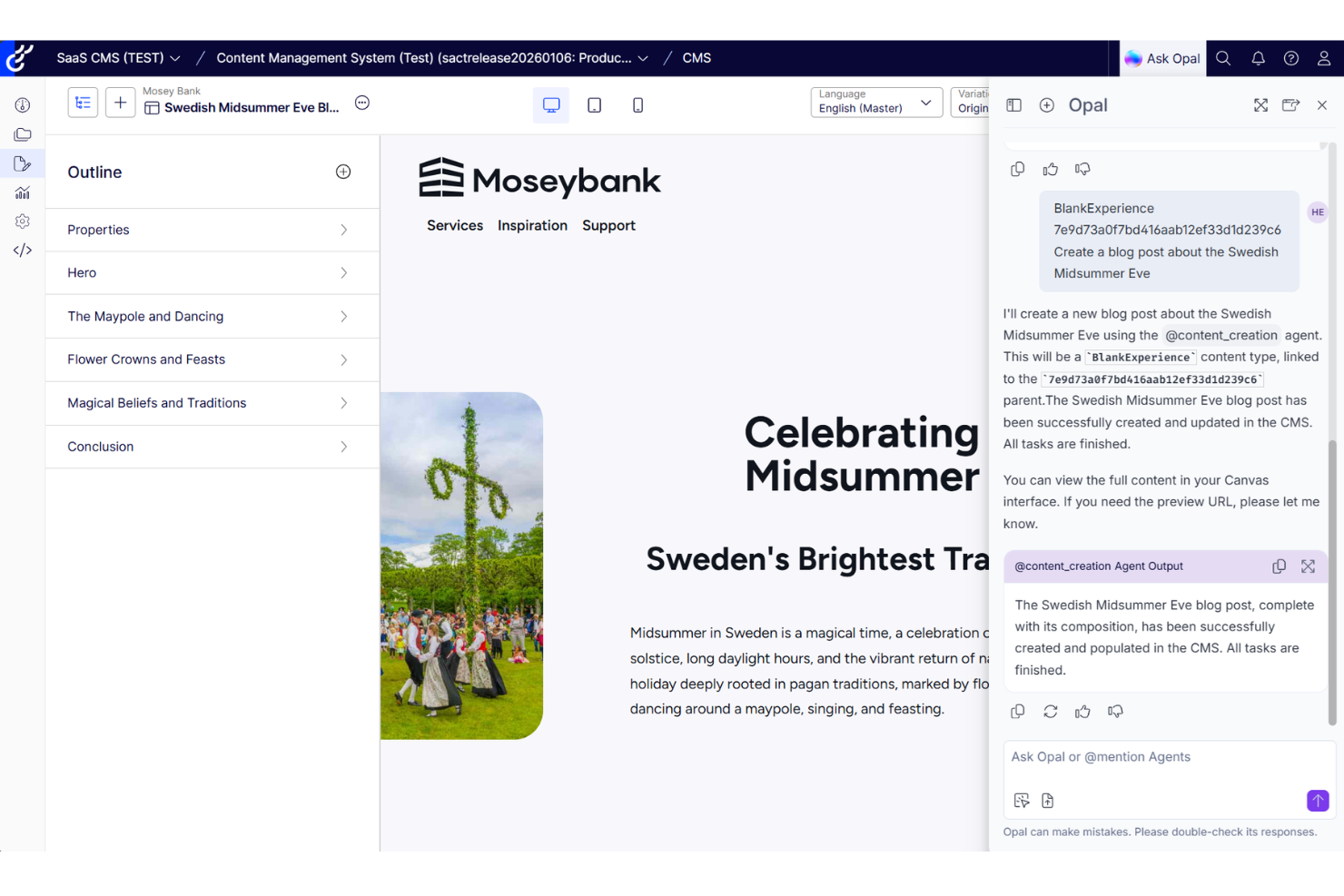Open the code view icon in sidebar

[x=22, y=250]
